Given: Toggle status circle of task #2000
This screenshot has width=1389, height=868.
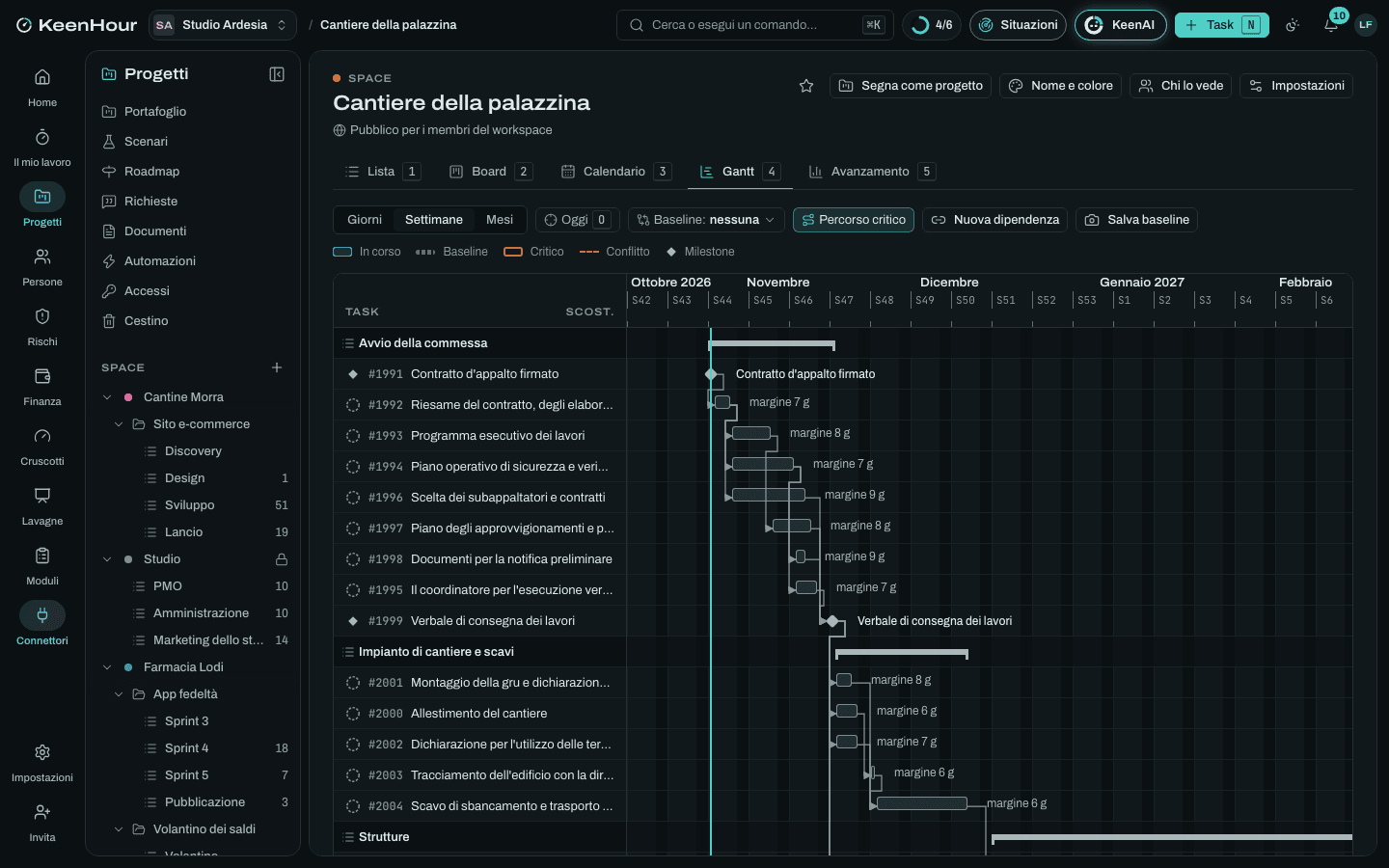Looking at the screenshot, I should (x=353, y=714).
